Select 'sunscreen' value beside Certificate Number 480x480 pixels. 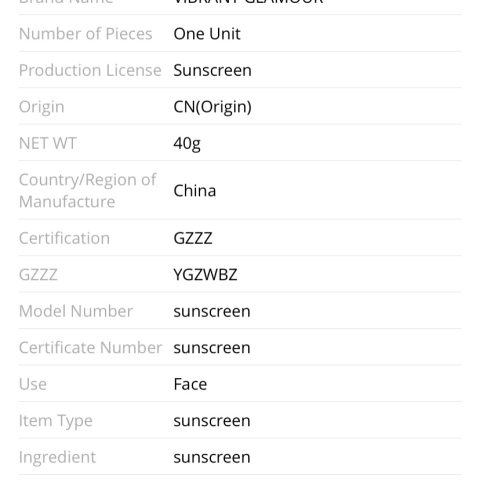(212, 348)
